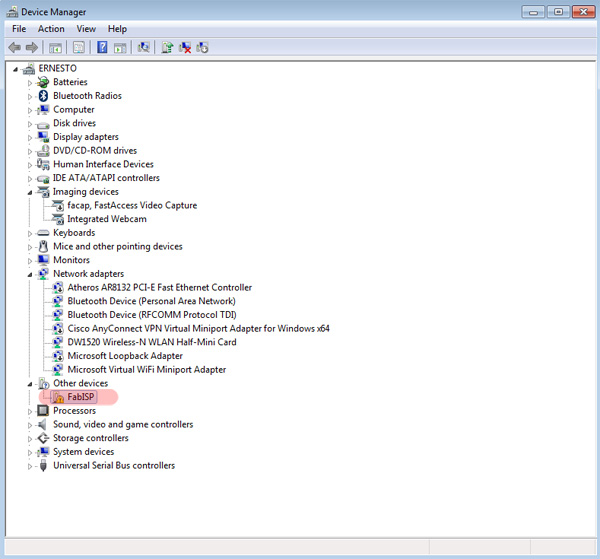
Task: Select the FabISP device label
Action: point(81,397)
